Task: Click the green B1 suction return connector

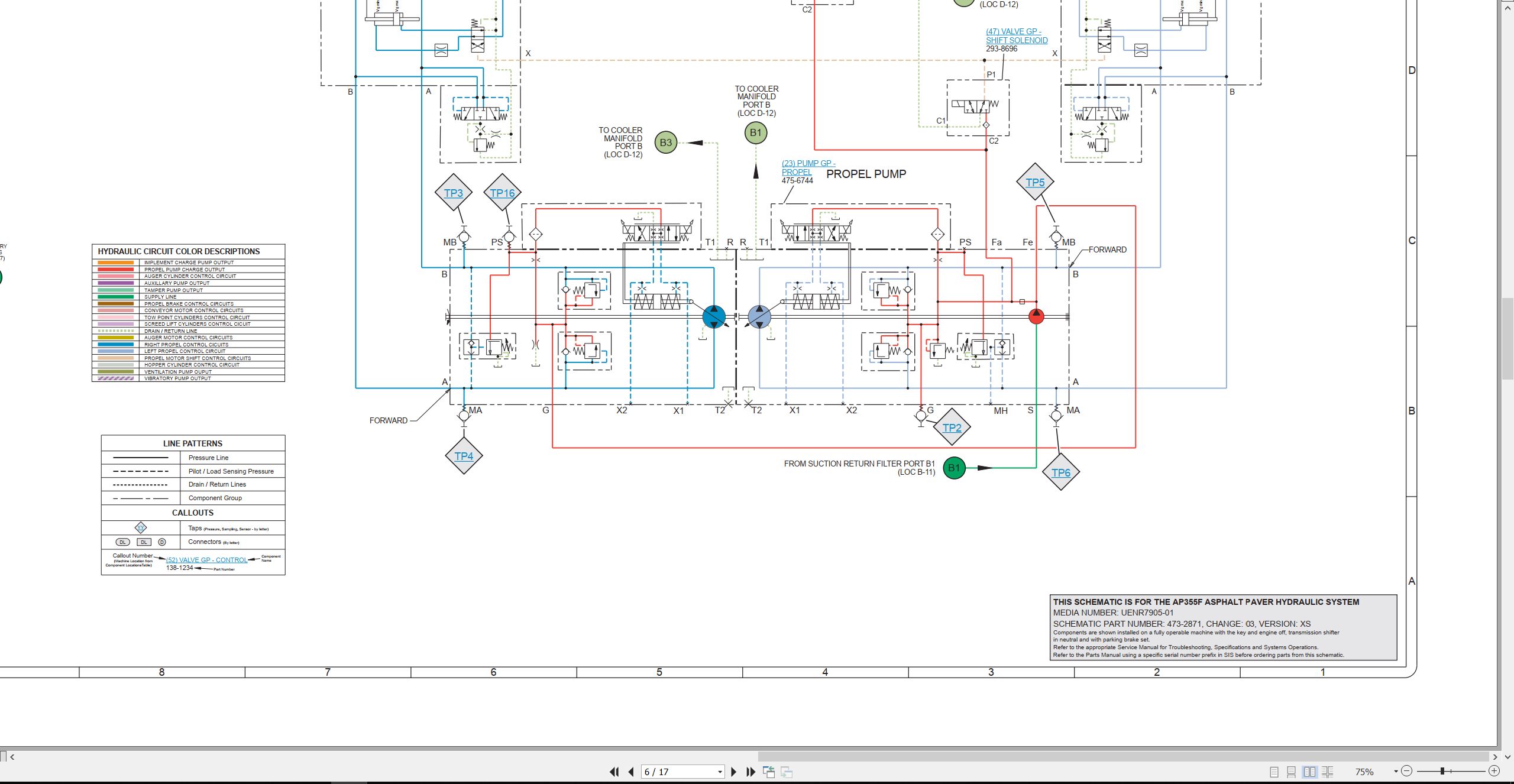Action: pos(954,468)
